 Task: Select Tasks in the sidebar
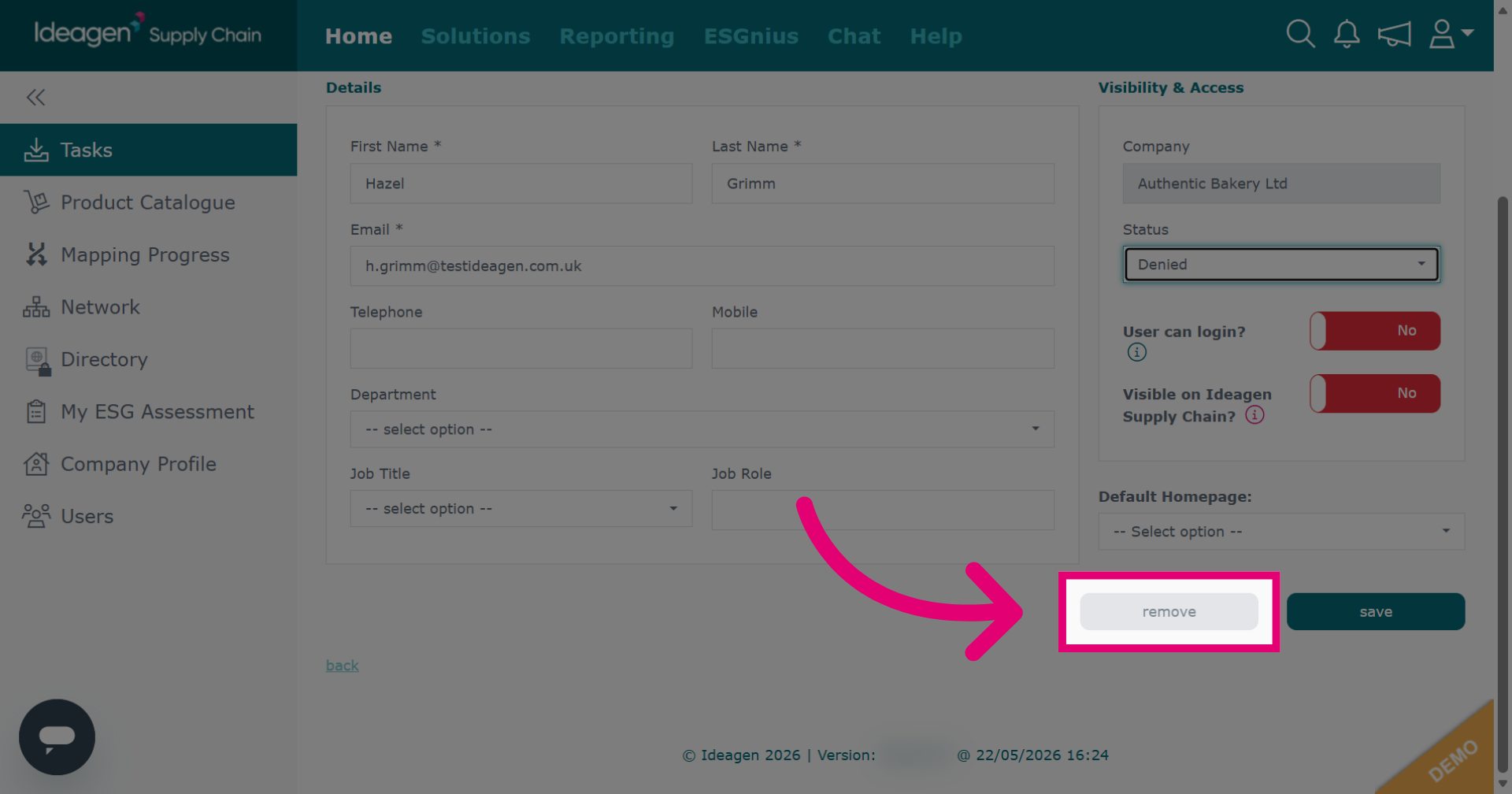(148, 150)
